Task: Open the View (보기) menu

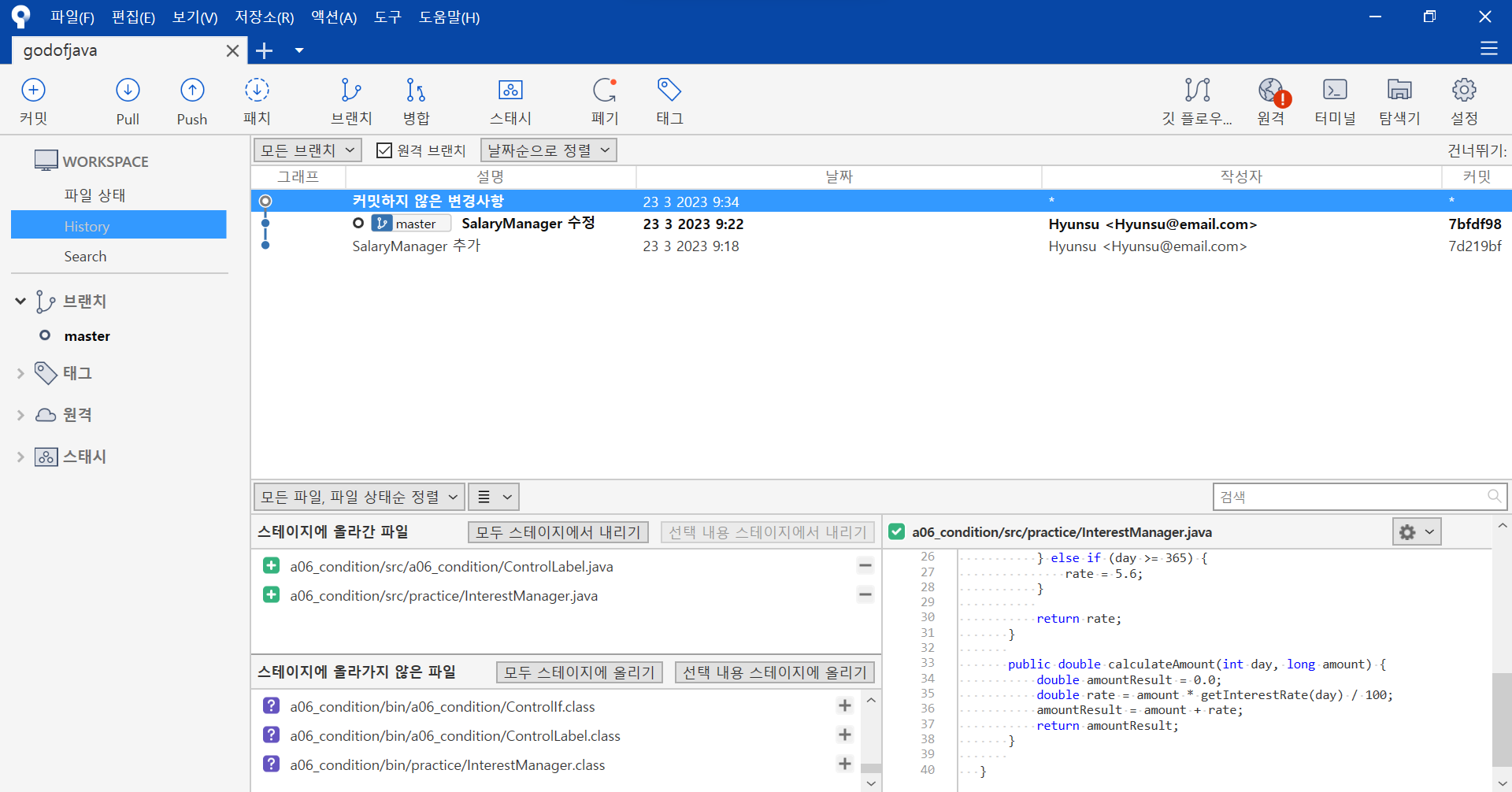Action: point(195,17)
